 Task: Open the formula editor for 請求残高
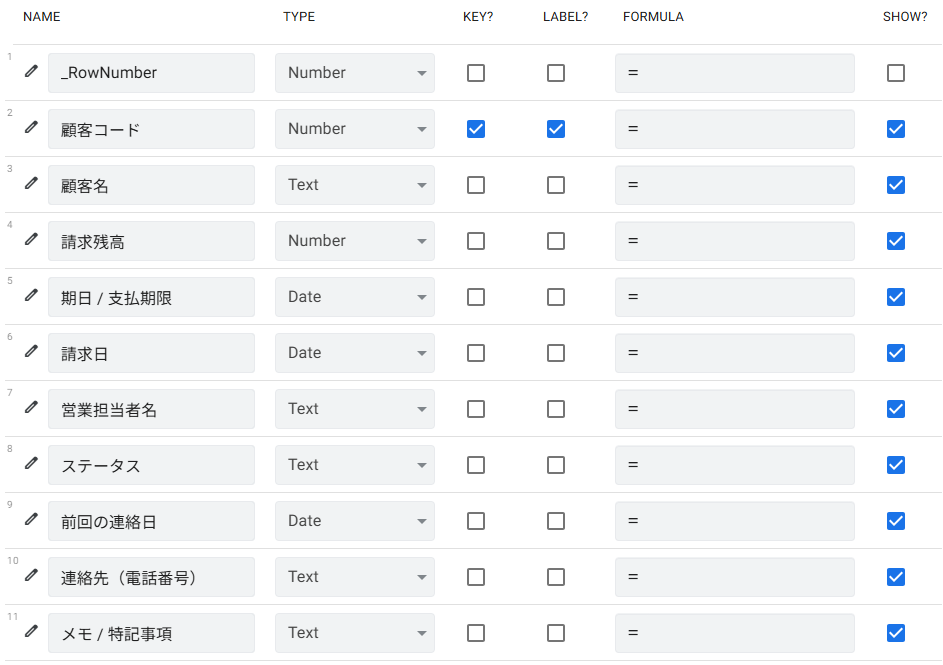click(x=735, y=240)
